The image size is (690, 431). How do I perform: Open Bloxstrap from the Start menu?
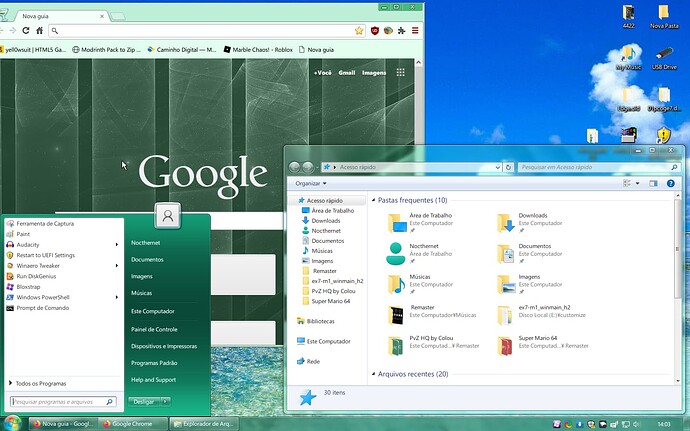pos(23,287)
